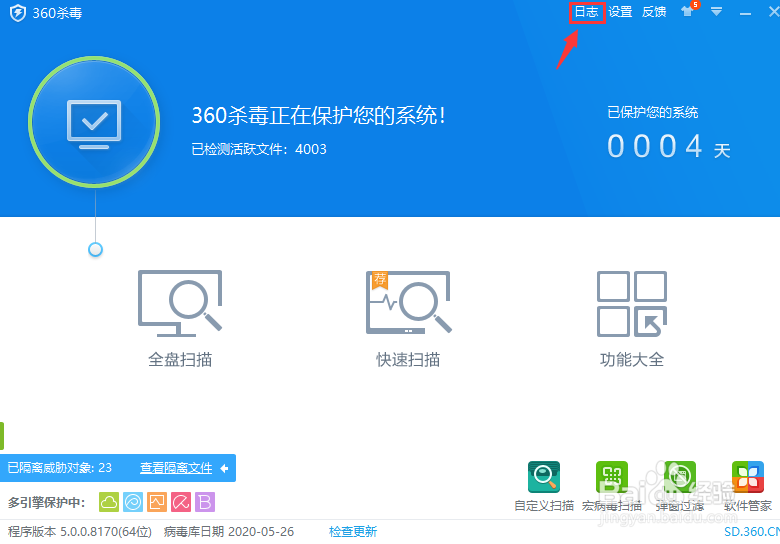
Task: Click the 0004 天 protected days counter
Action: pos(669,147)
